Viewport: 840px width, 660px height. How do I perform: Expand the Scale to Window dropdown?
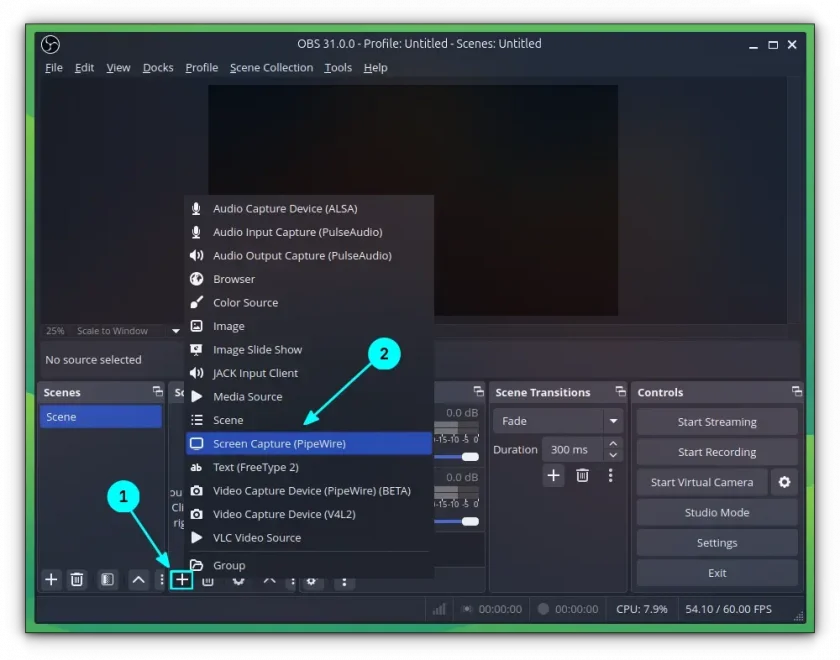tap(176, 331)
